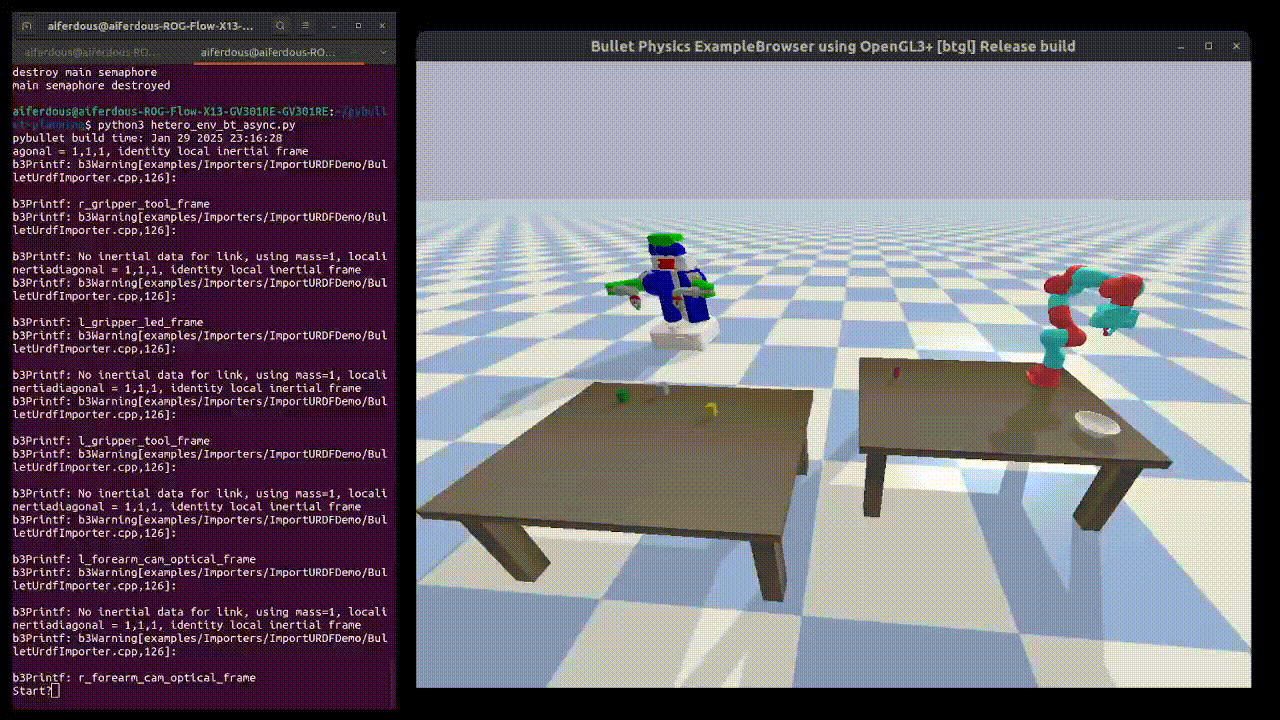Open terminal search with the magnifier icon
The height and width of the screenshot is (720, 1280).
280,26
